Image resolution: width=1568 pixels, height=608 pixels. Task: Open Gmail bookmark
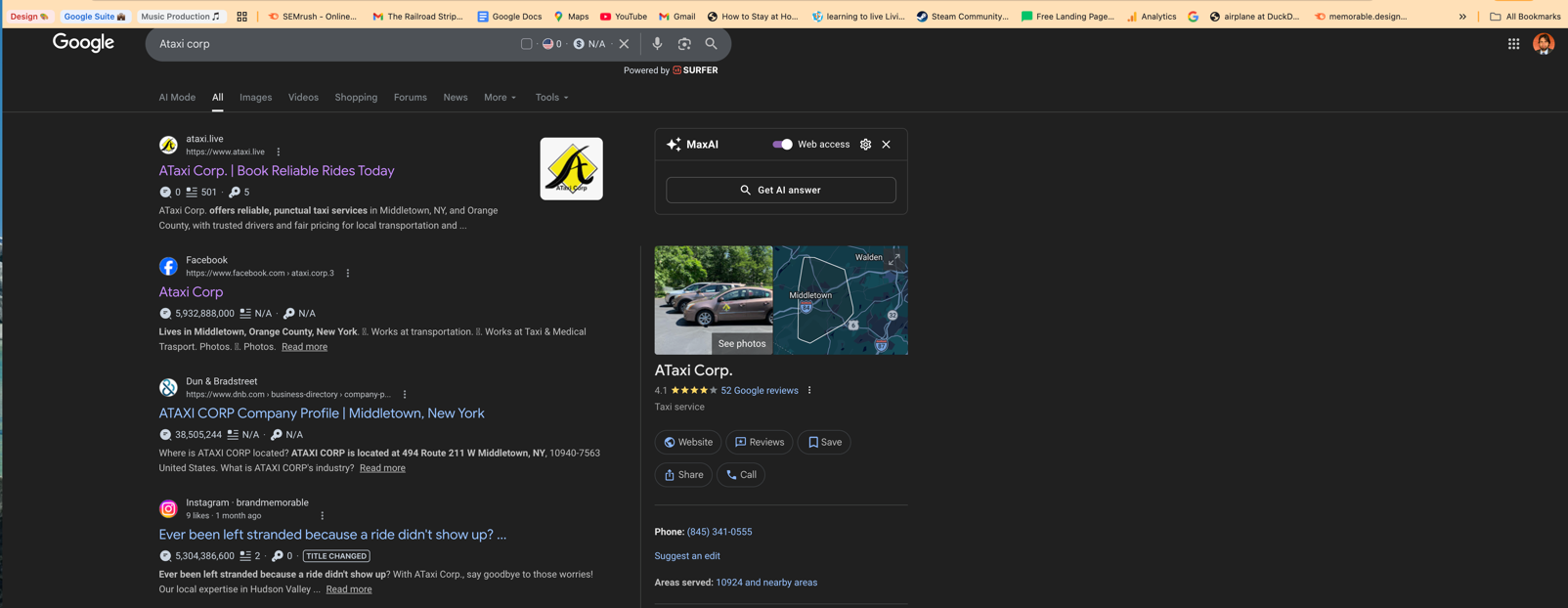[676, 17]
